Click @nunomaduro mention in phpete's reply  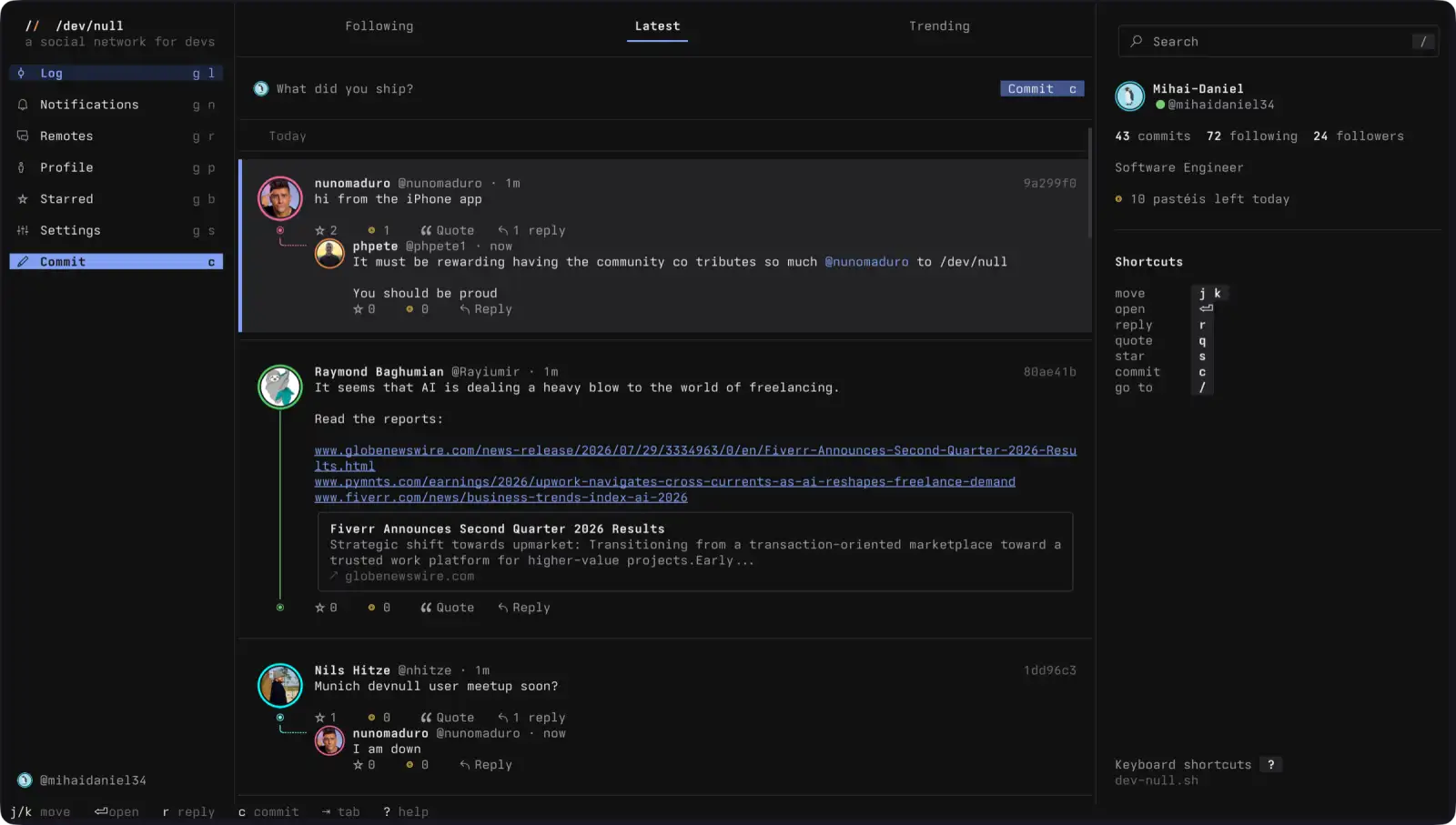point(866,262)
